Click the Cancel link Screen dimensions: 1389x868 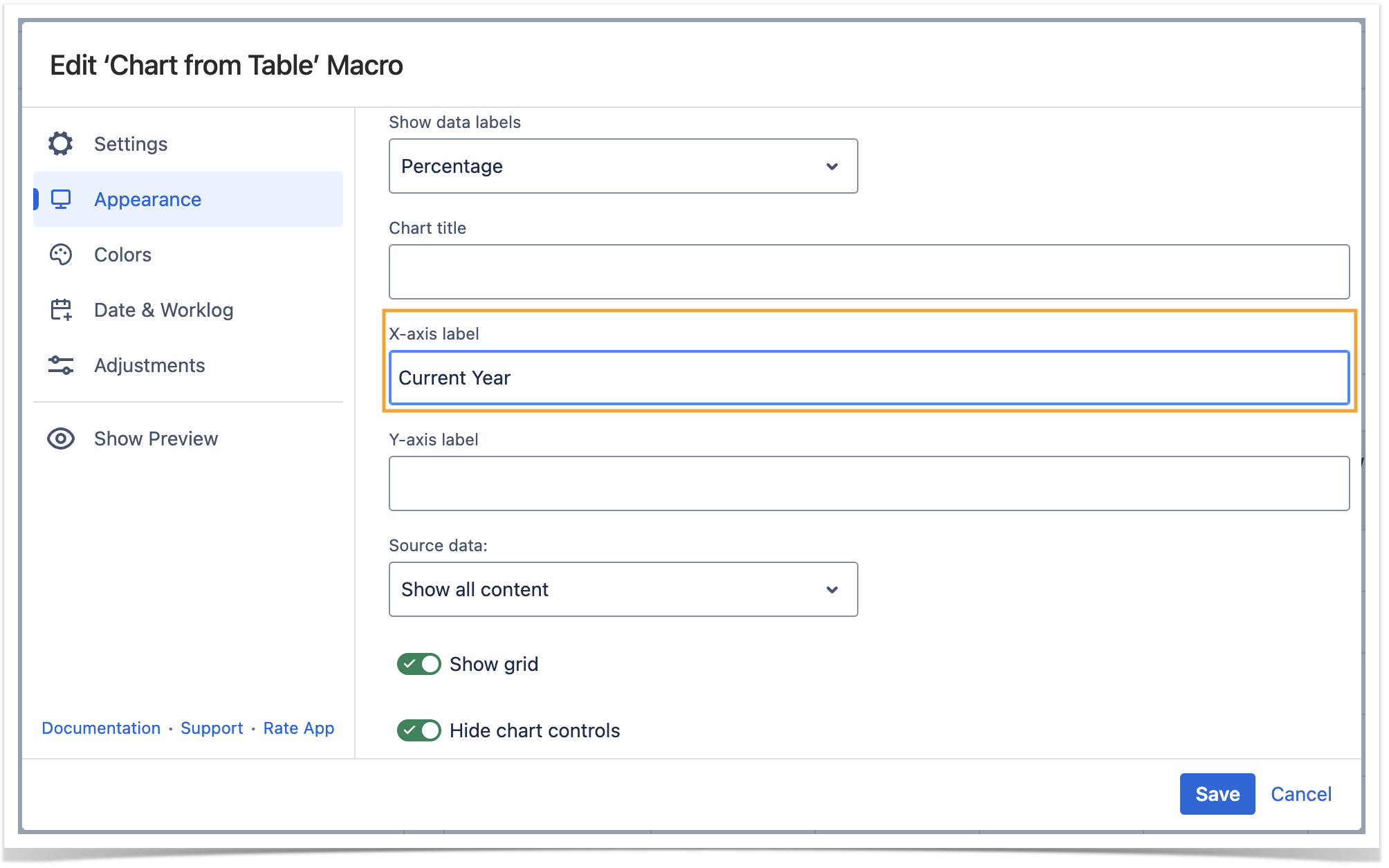click(1300, 794)
